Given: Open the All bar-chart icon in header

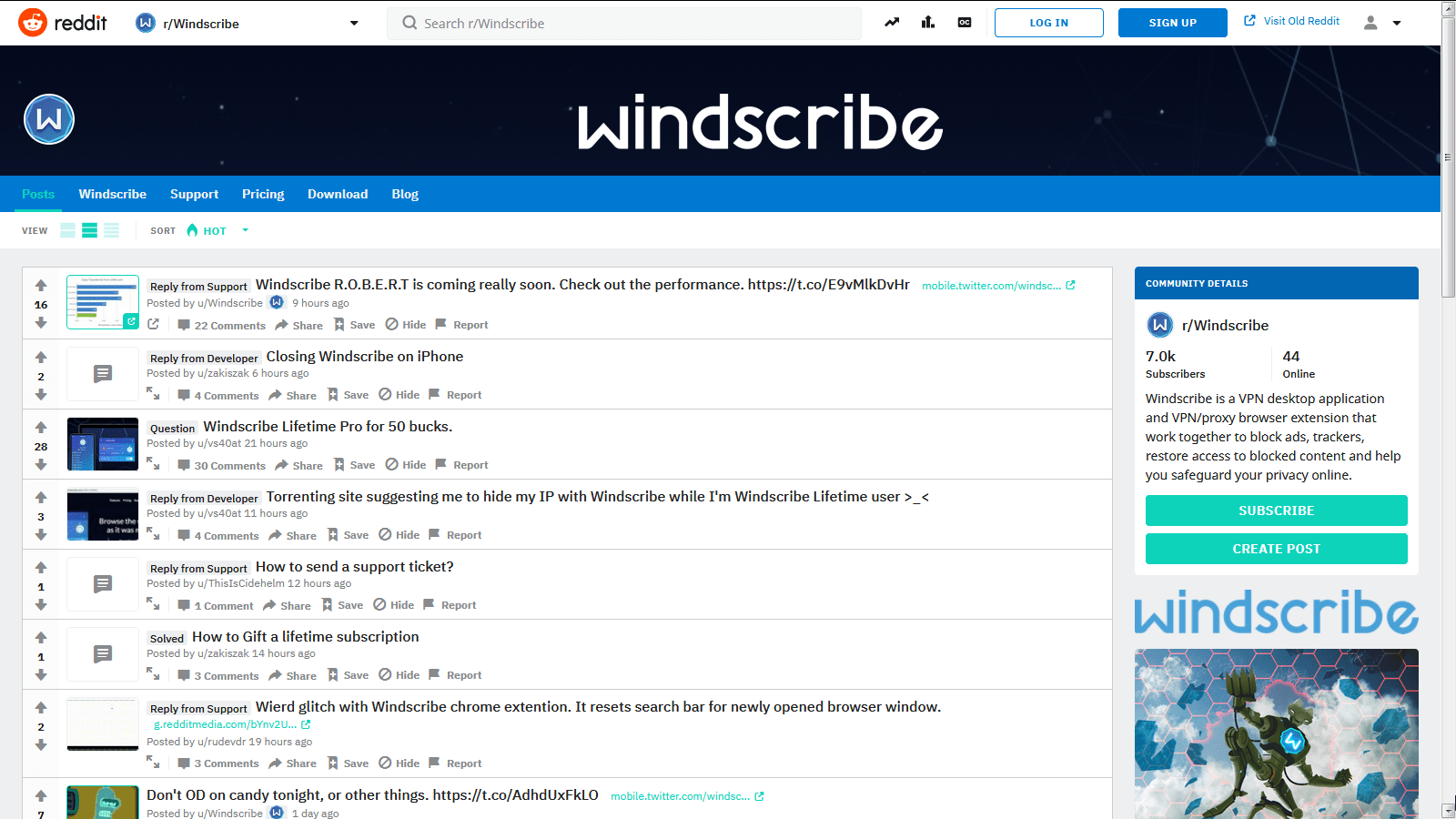Looking at the screenshot, I should coord(928,23).
